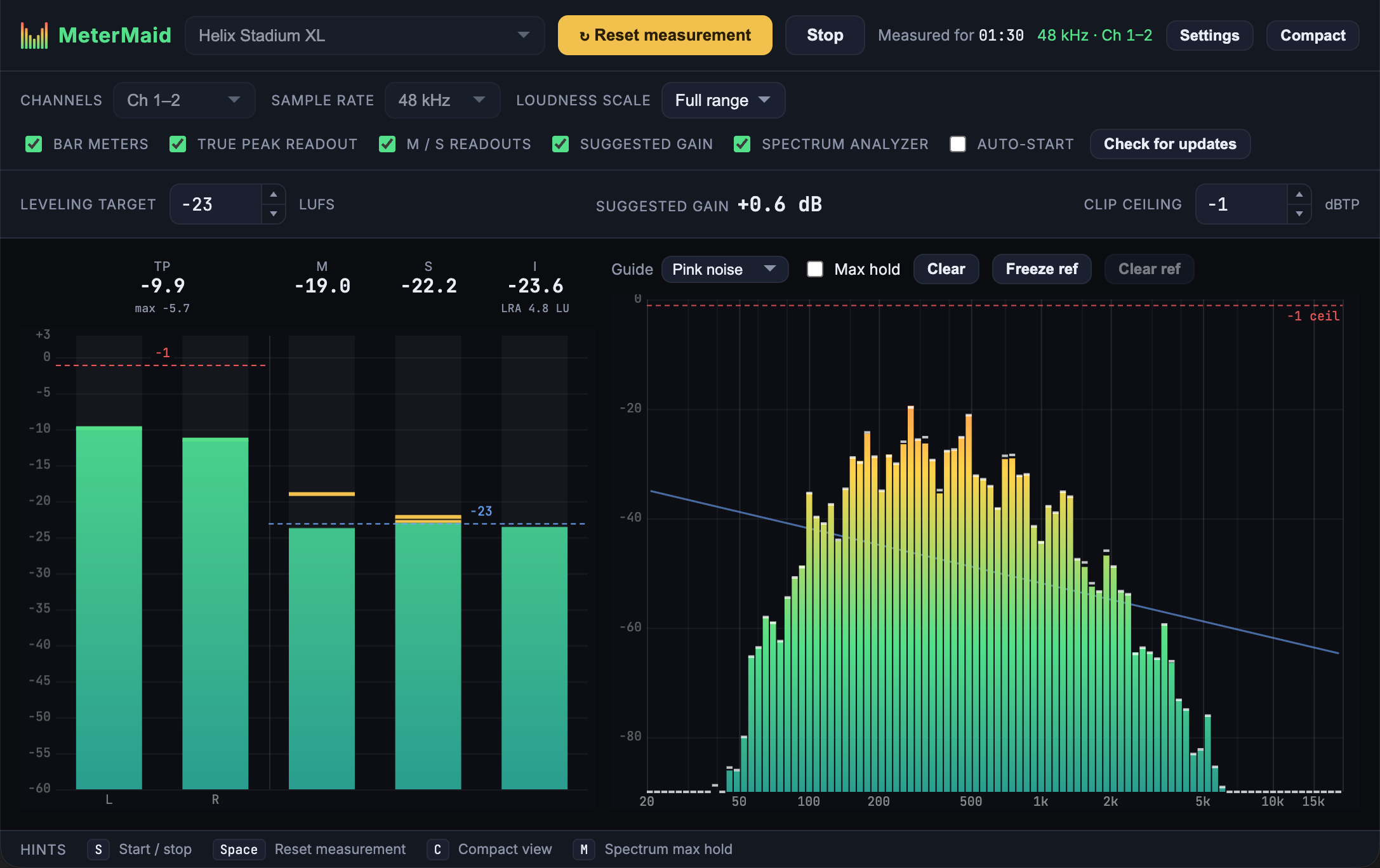Image resolution: width=1380 pixels, height=868 pixels.
Task: Click the momentary M loudness bar
Action: (x=322, y=659)
